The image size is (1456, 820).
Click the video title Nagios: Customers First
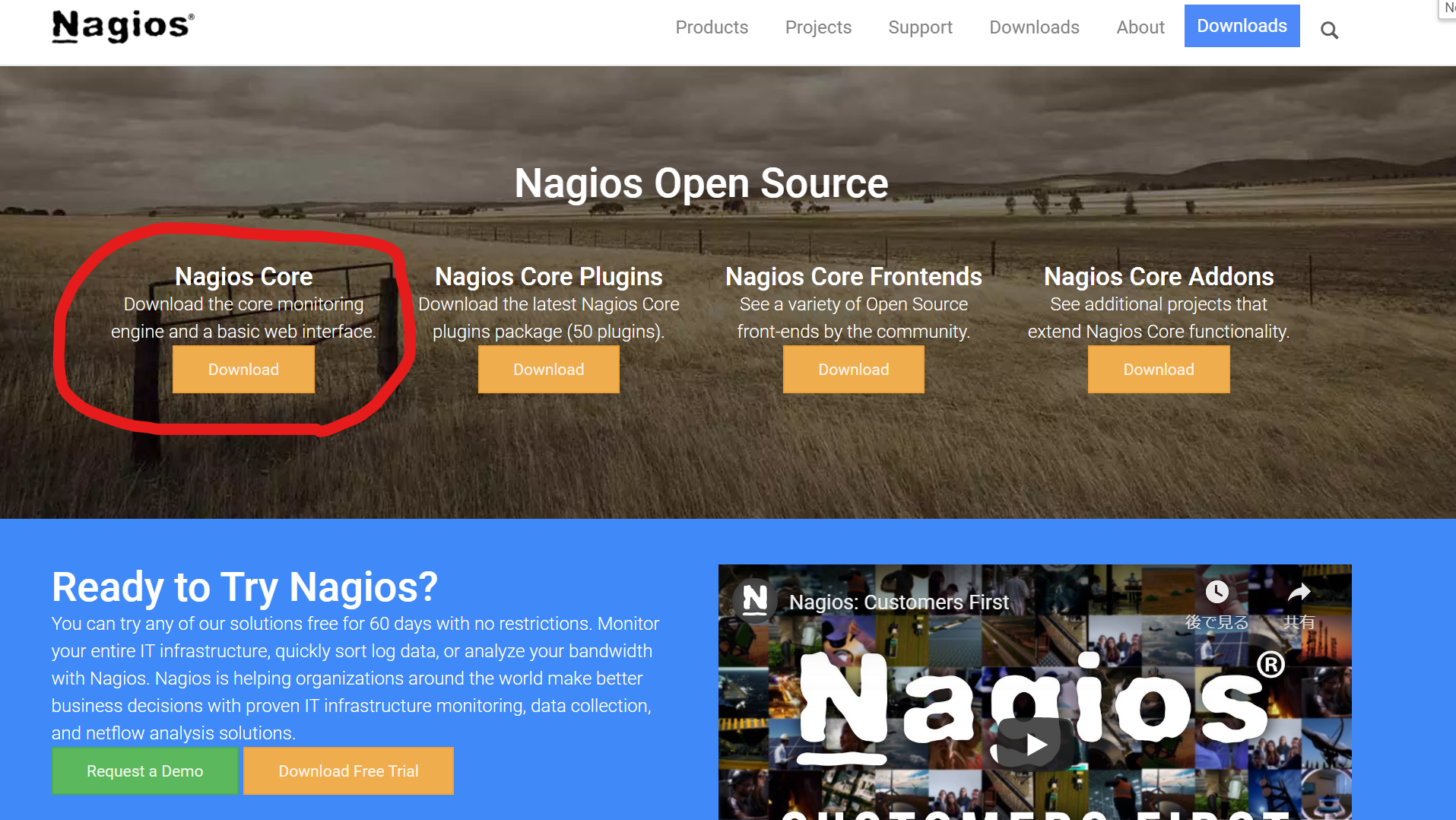click(899, 602)
